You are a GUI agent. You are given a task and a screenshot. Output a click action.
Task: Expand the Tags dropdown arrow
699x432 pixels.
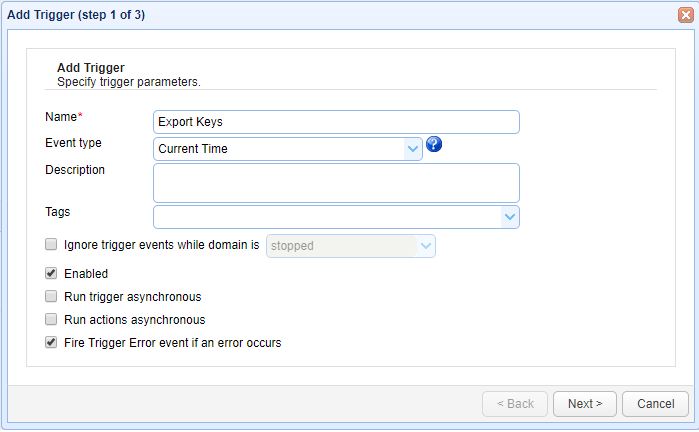510,217
